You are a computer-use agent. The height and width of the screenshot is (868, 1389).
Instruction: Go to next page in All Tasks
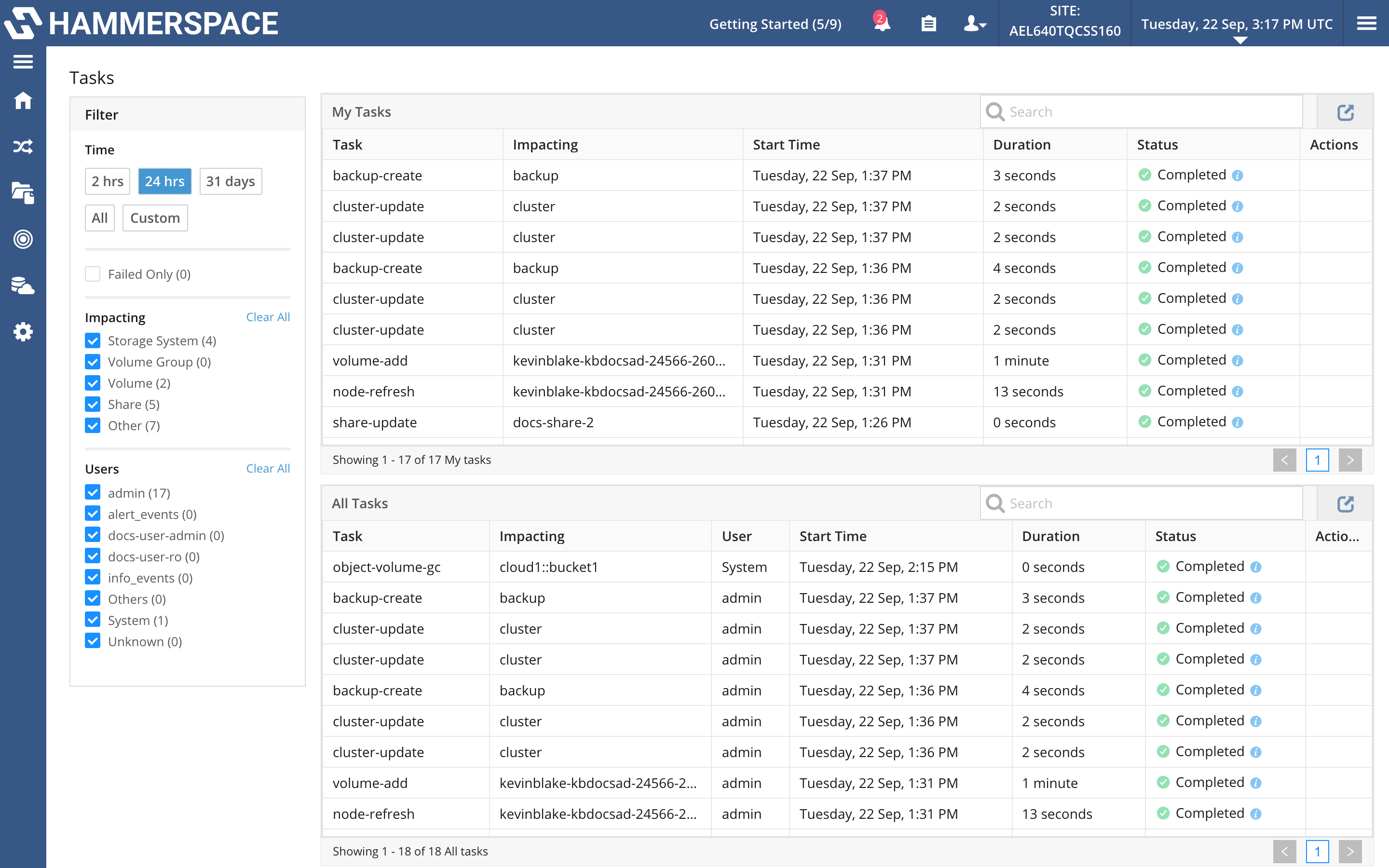coord(1350,851)
